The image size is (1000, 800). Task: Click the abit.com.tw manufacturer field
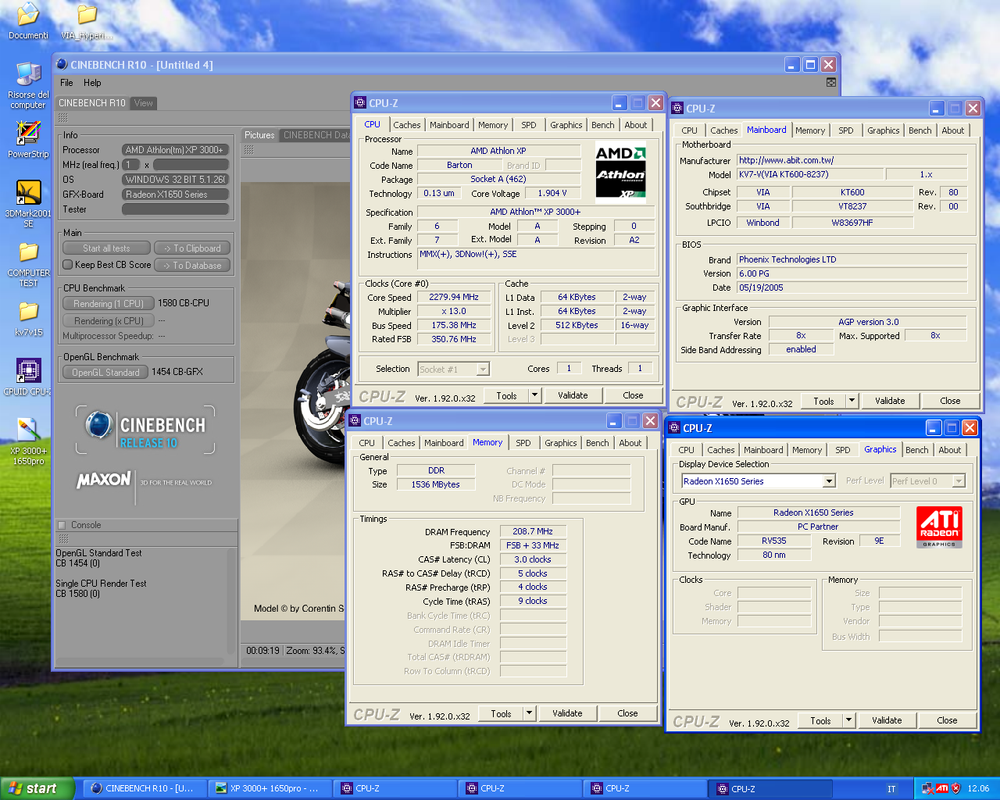pos(852,160)
